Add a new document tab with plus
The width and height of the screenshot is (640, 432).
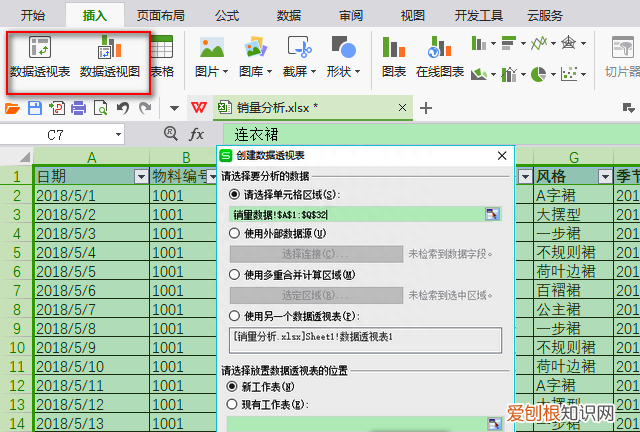pos(426,108)
